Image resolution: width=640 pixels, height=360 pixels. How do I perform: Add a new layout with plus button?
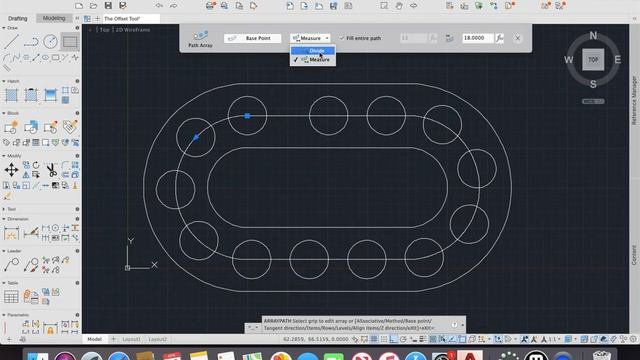tap(113, 339)
